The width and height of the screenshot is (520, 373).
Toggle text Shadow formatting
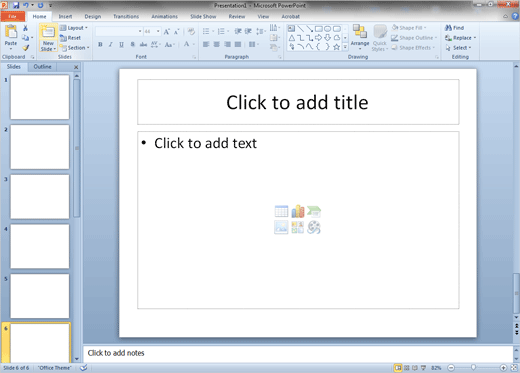click(x=132, y=44)
